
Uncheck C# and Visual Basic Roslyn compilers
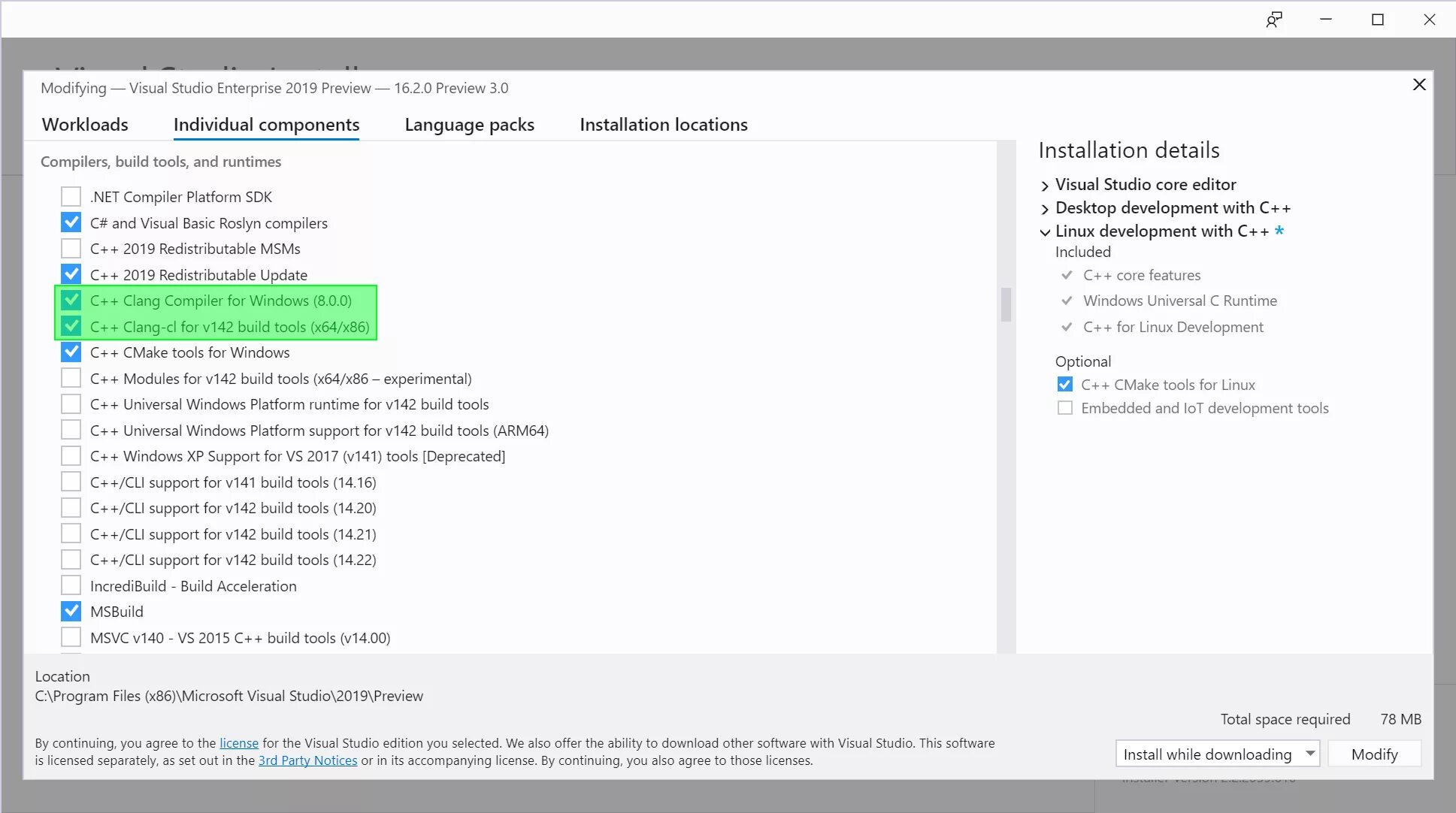(71, 222)
